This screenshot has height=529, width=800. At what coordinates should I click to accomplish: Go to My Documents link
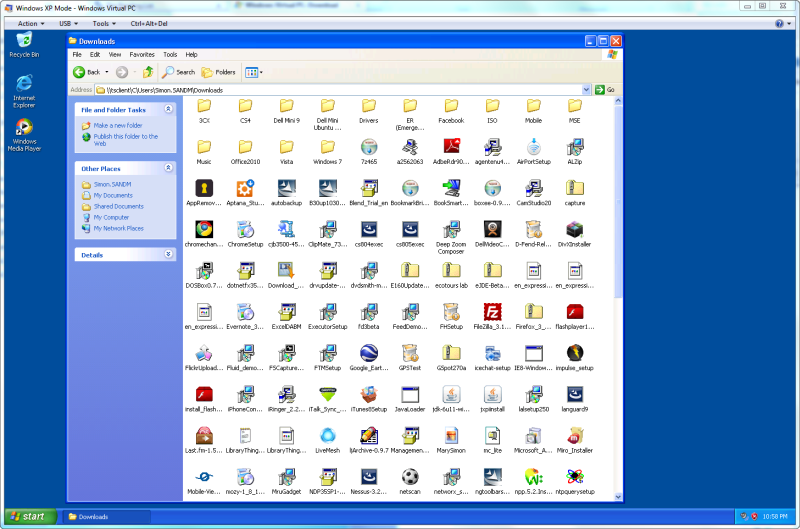(113, 195)
